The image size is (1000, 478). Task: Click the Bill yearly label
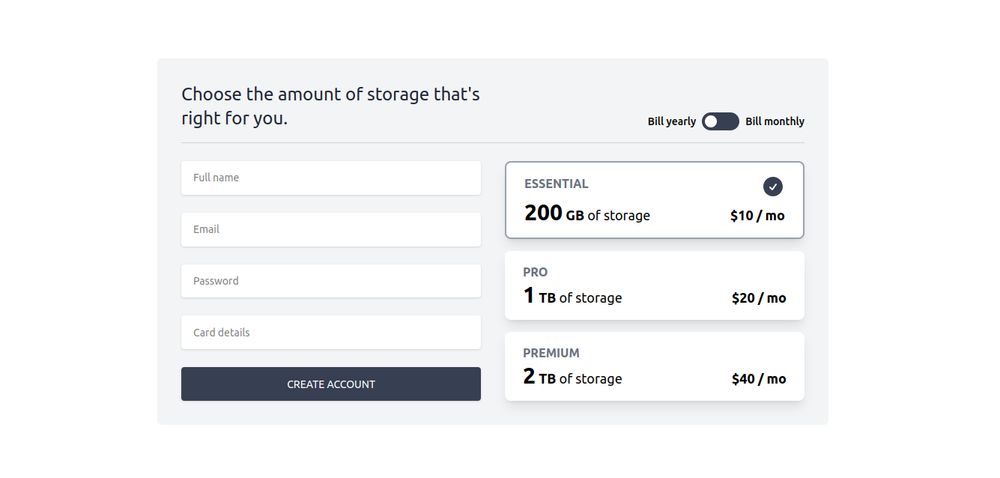[x=672, y=122]
